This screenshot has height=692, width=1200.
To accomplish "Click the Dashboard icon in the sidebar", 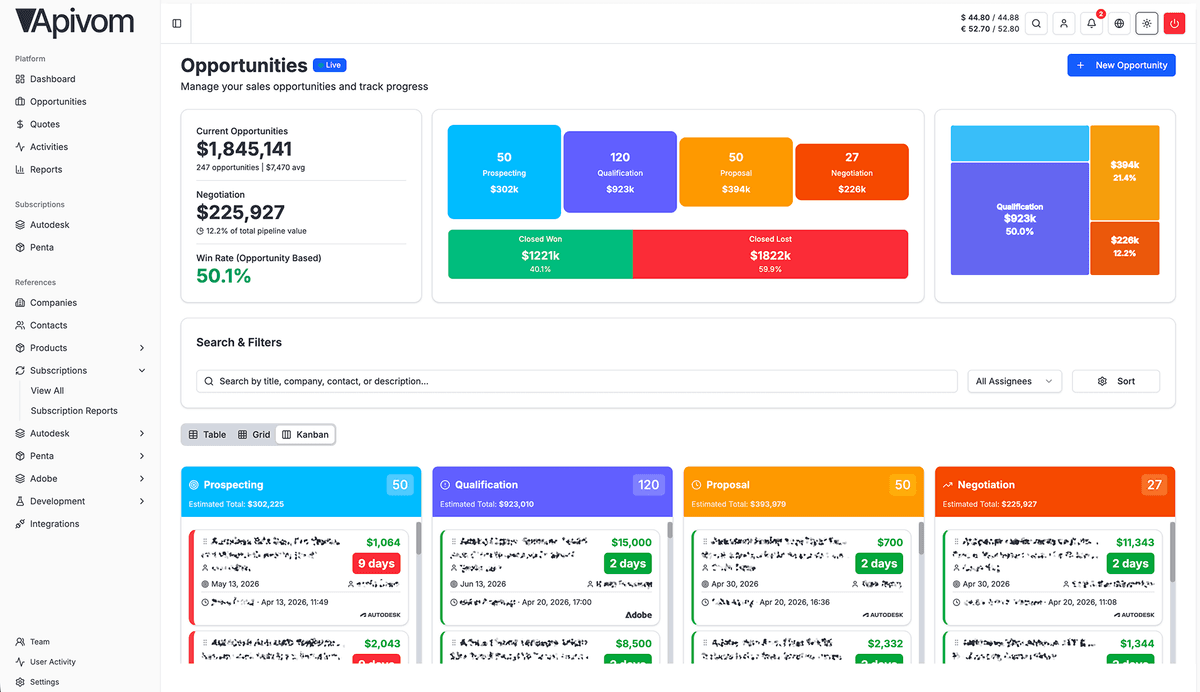I will [x=20, y=79].
